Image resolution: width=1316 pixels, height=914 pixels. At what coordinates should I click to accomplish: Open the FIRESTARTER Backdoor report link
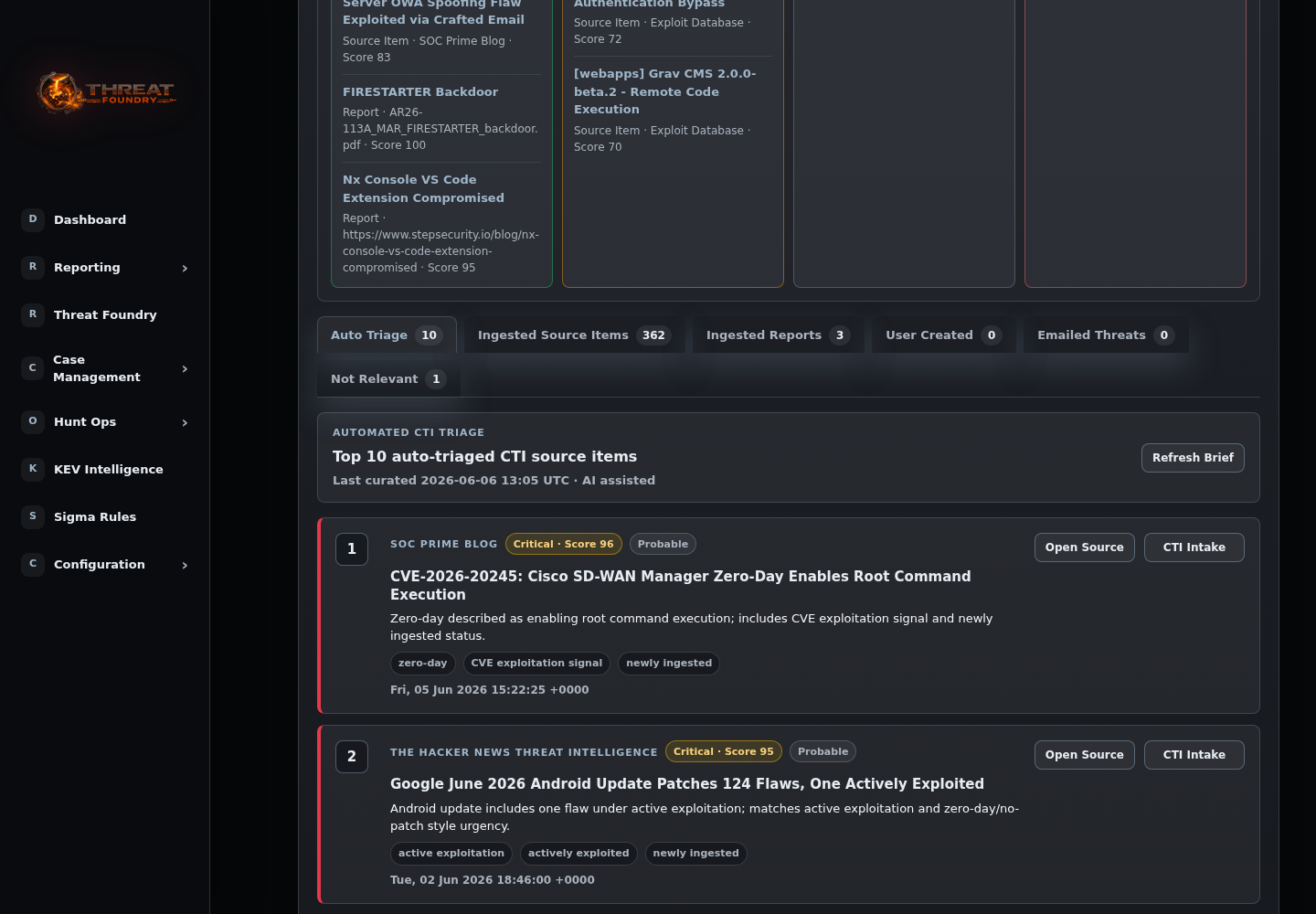pos(420,91)
